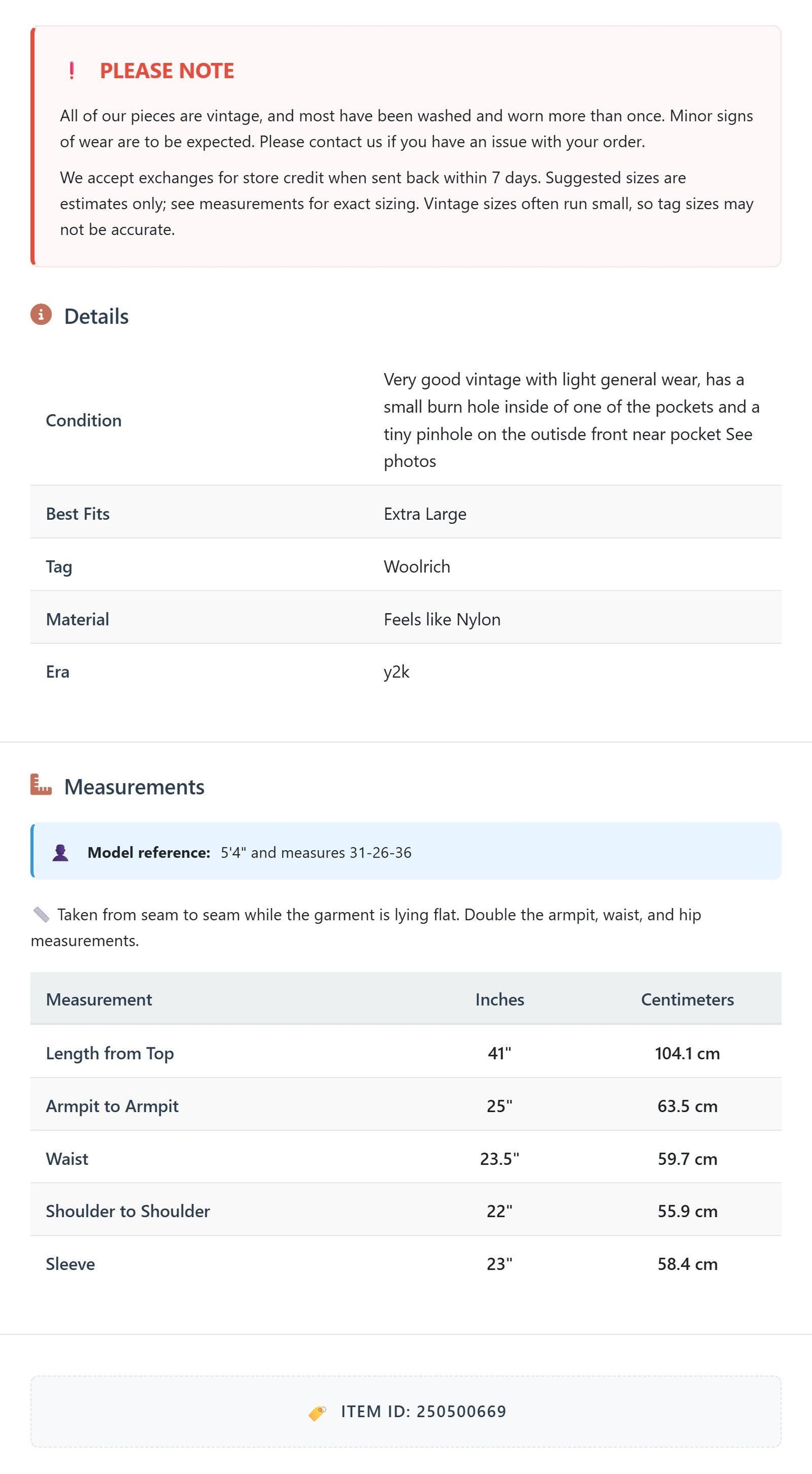Select the y2k era value
This screenshot has width=812, height=1474.
(x=397, y=672)
